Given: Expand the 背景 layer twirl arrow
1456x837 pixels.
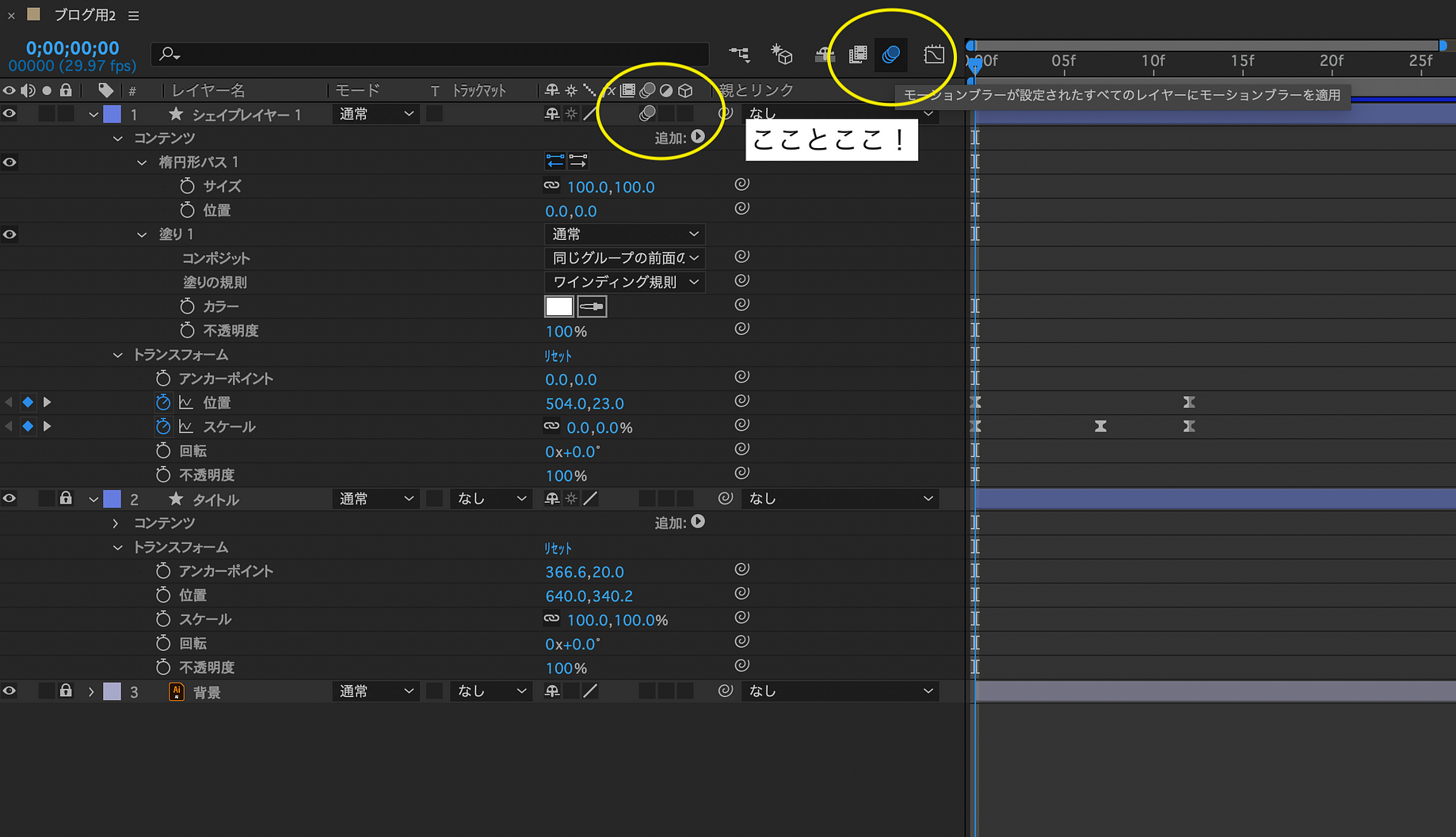Looking at the screenshot, I should point(91,692).
